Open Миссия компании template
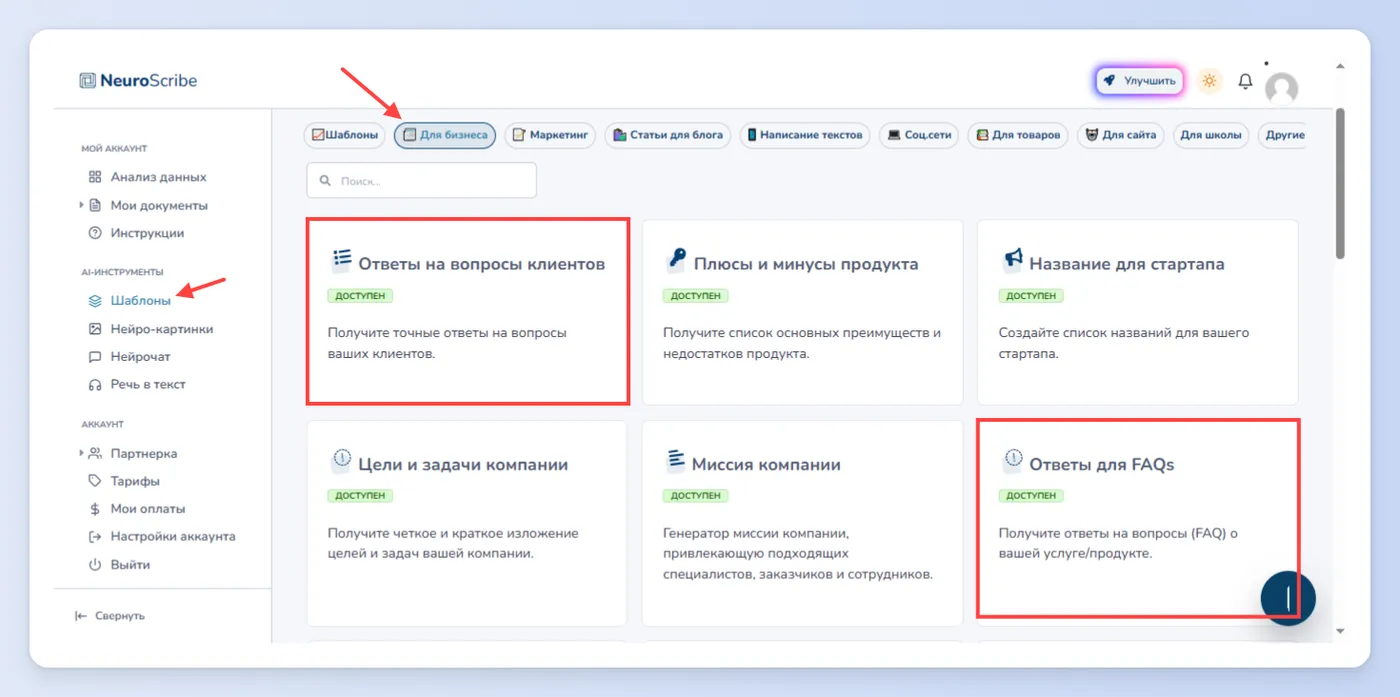The height and width of the screenshot is (697, 1400). pos(802,523)
